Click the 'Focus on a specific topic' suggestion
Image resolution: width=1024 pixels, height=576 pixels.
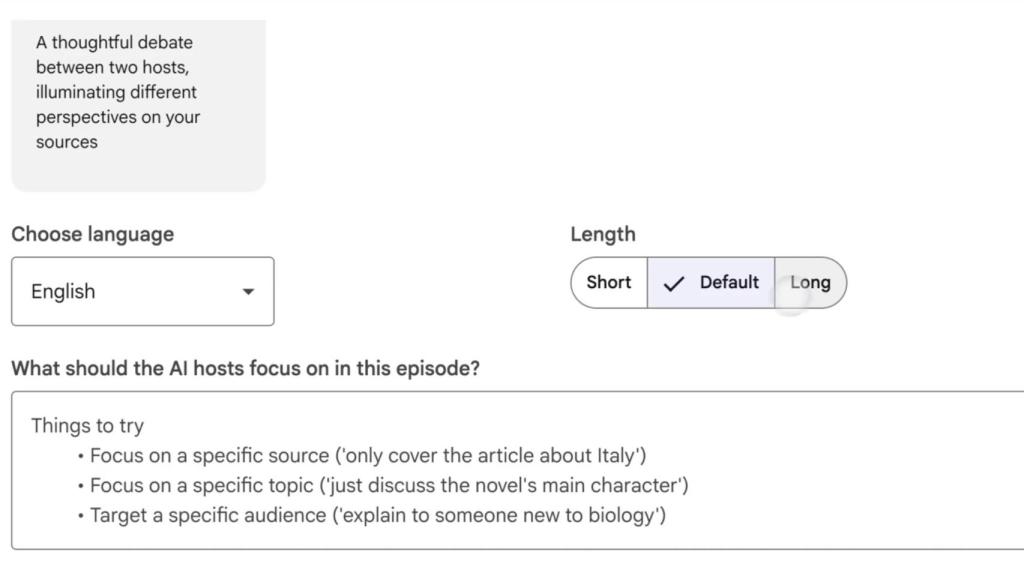pos(389,485)
